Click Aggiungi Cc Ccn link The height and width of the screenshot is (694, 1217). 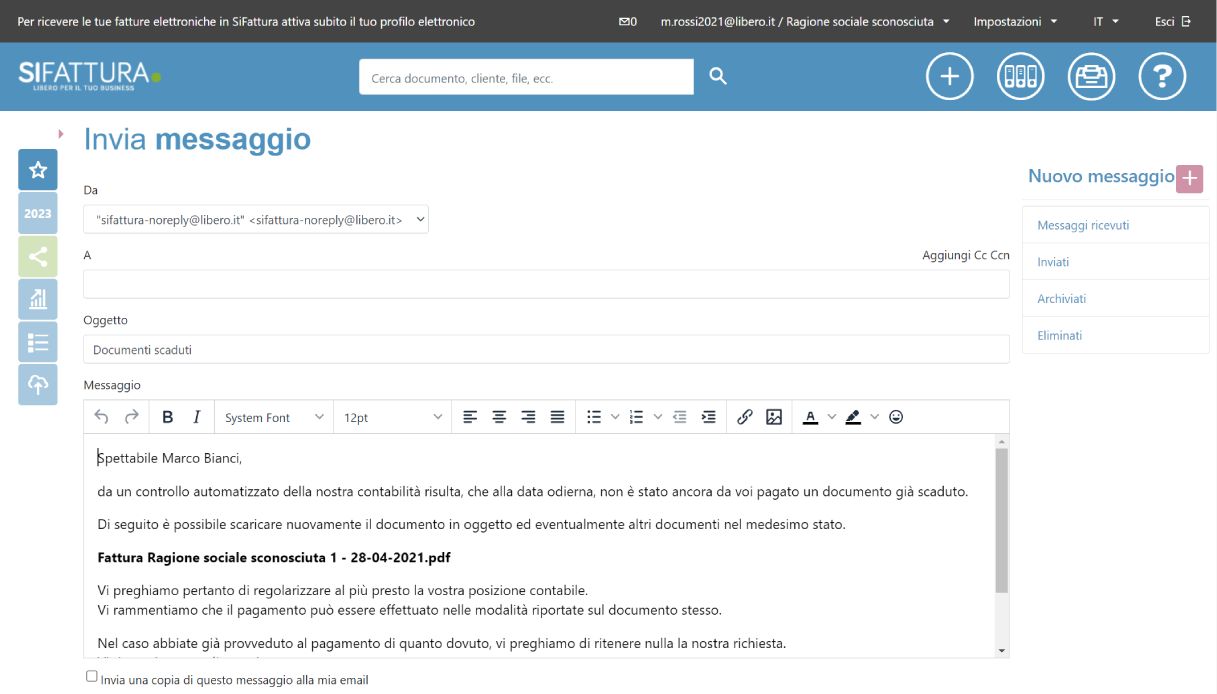tap(966, 255)
